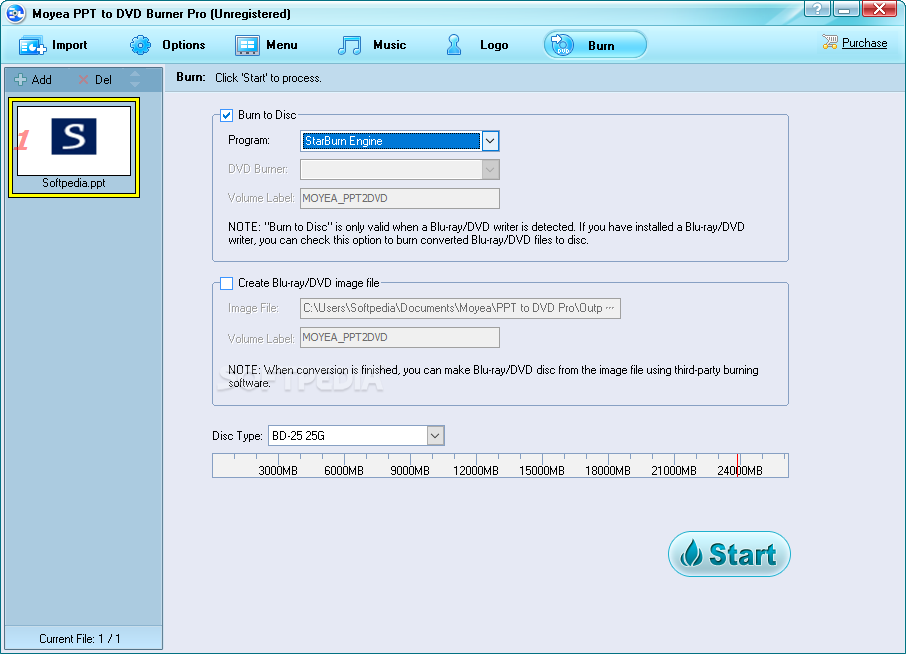Click the Options gear icon
The height and width of the screenshot is (654, 906).
140,45
